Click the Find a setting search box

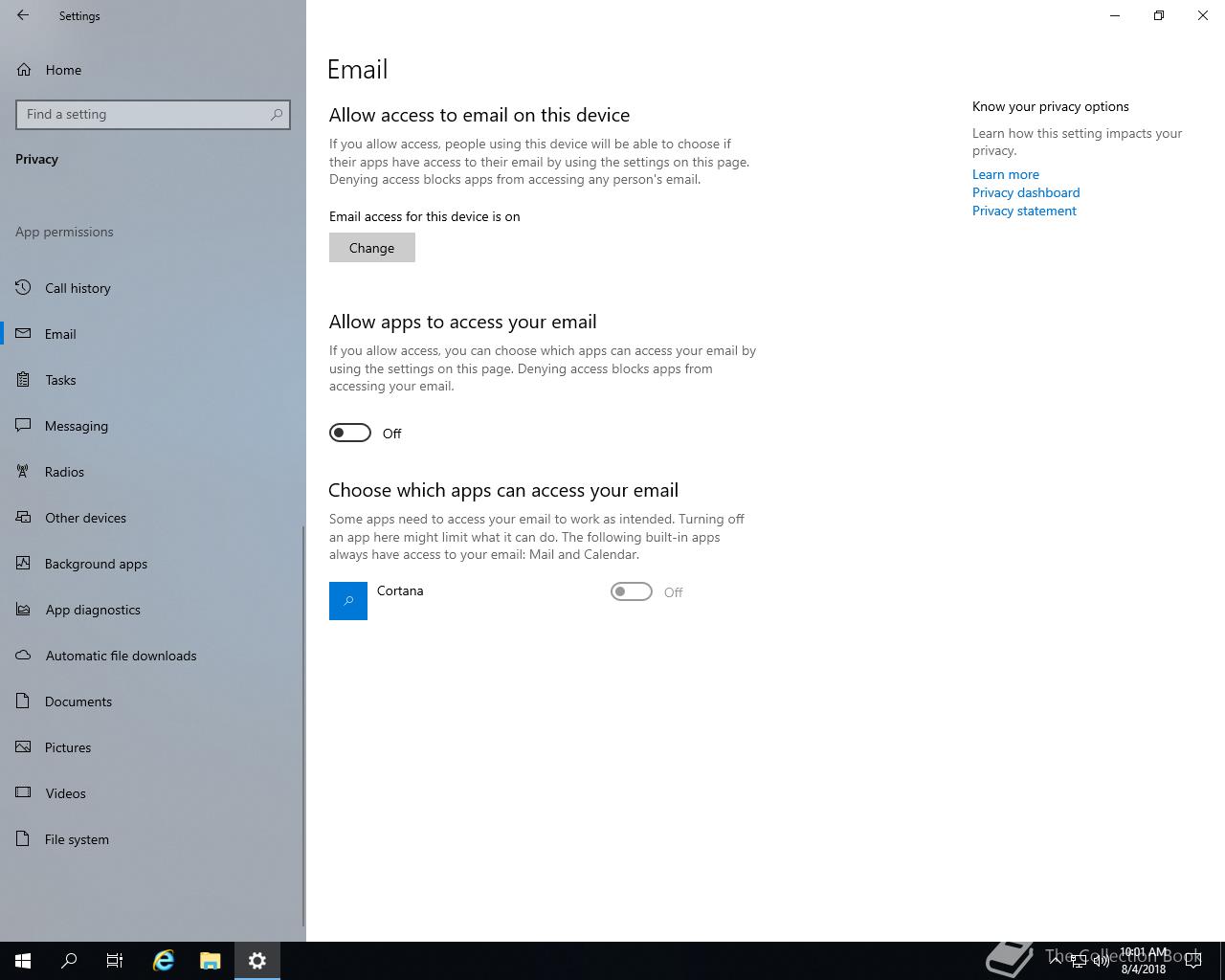153,114
